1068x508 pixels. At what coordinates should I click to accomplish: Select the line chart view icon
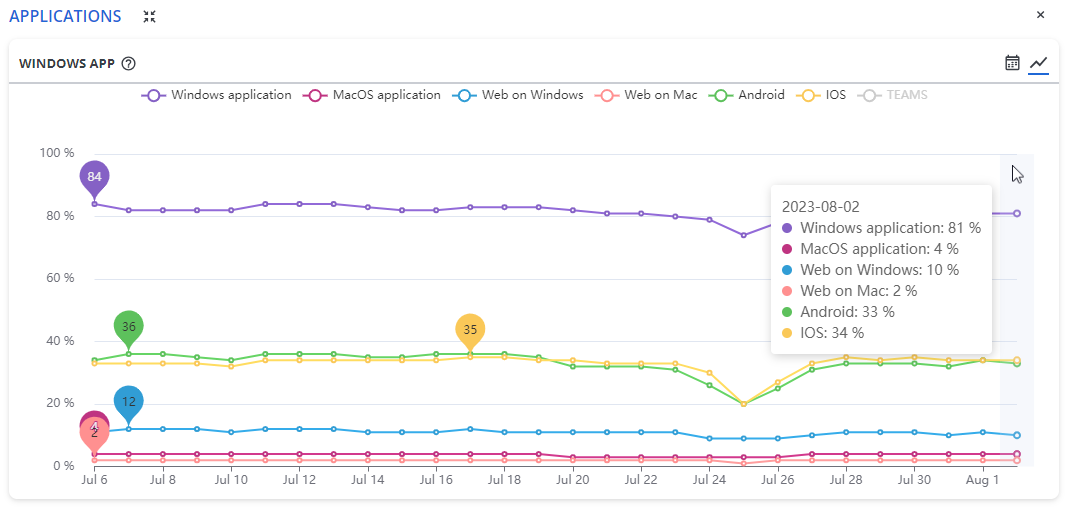point(1039,63)
